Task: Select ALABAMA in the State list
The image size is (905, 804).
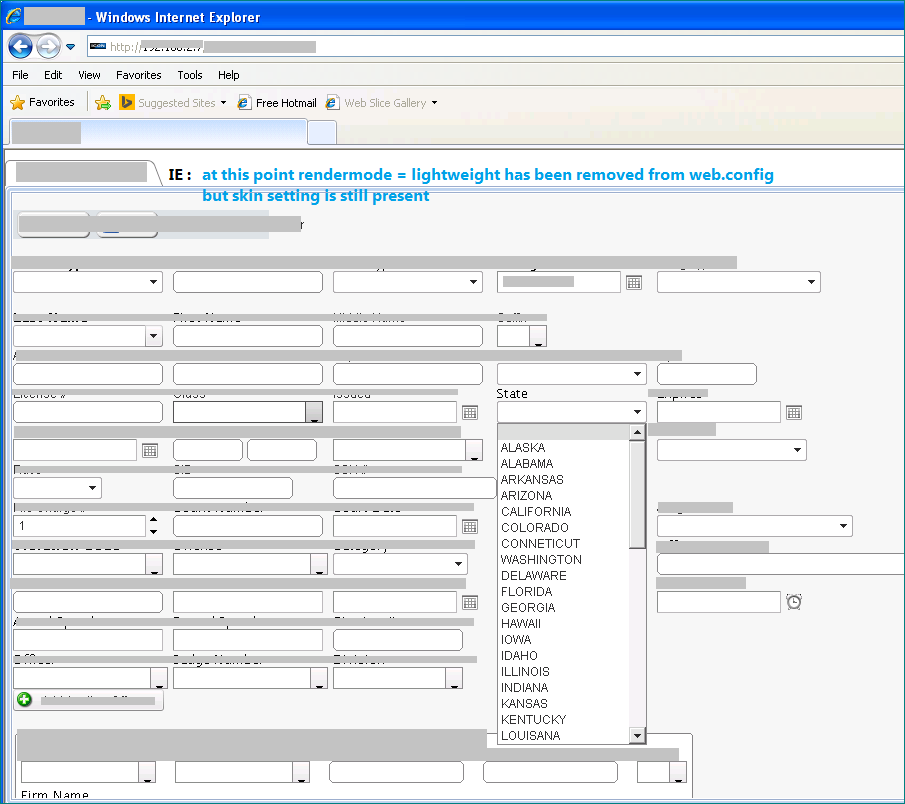Action: pyautogui.click(x=563, y=464)
